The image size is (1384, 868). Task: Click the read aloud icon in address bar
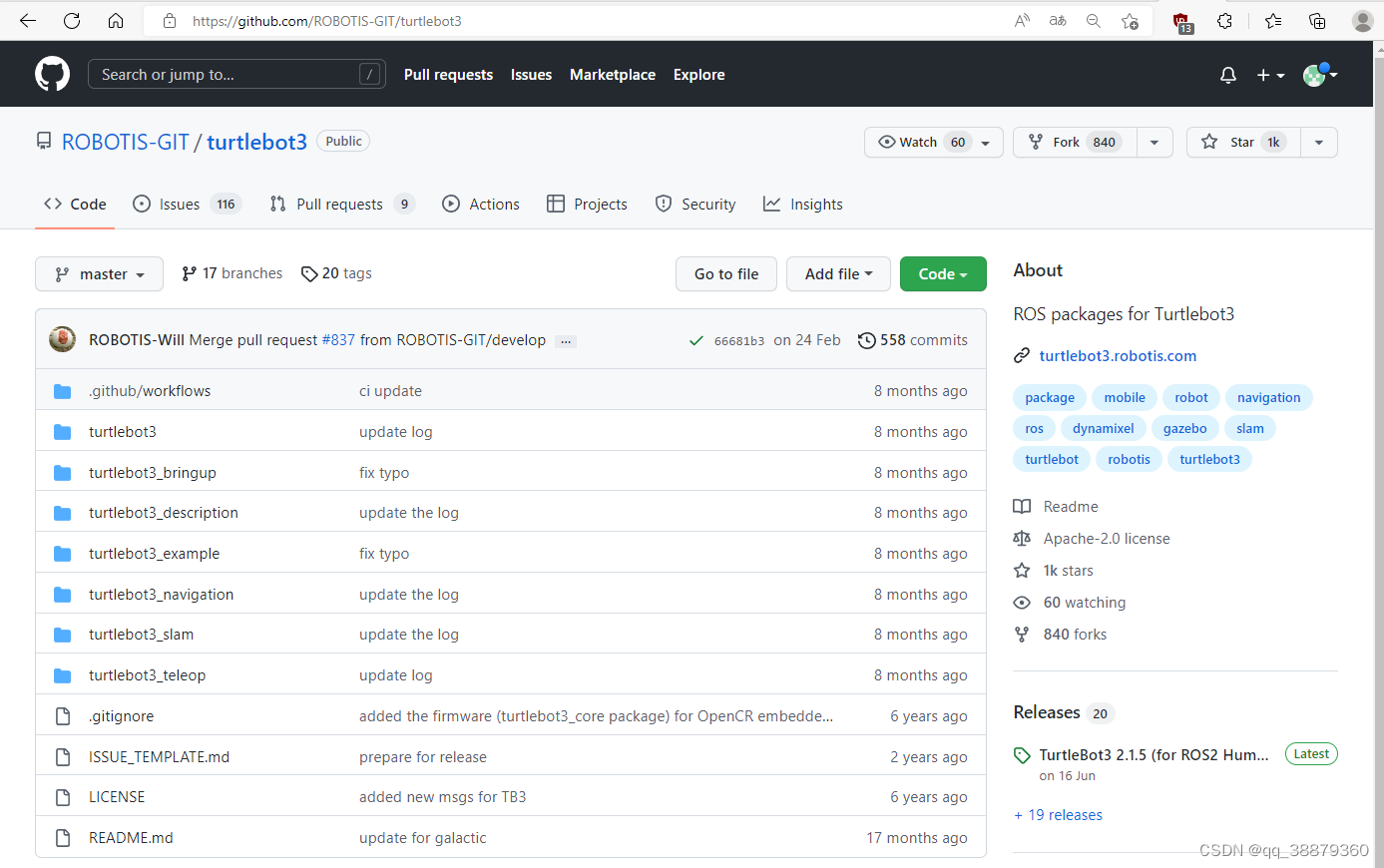[x=1022, y=21]
